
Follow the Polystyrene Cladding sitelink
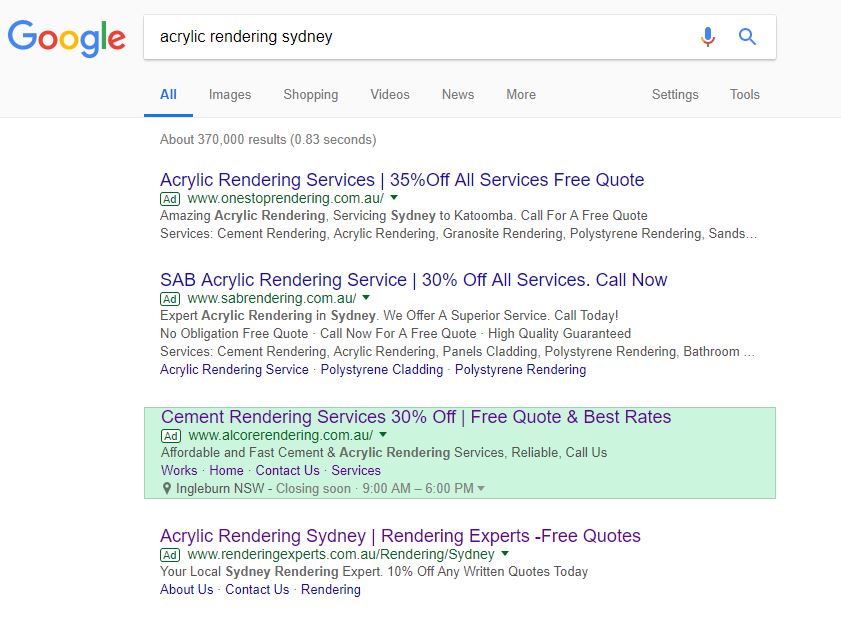click(x=382, y=369)
